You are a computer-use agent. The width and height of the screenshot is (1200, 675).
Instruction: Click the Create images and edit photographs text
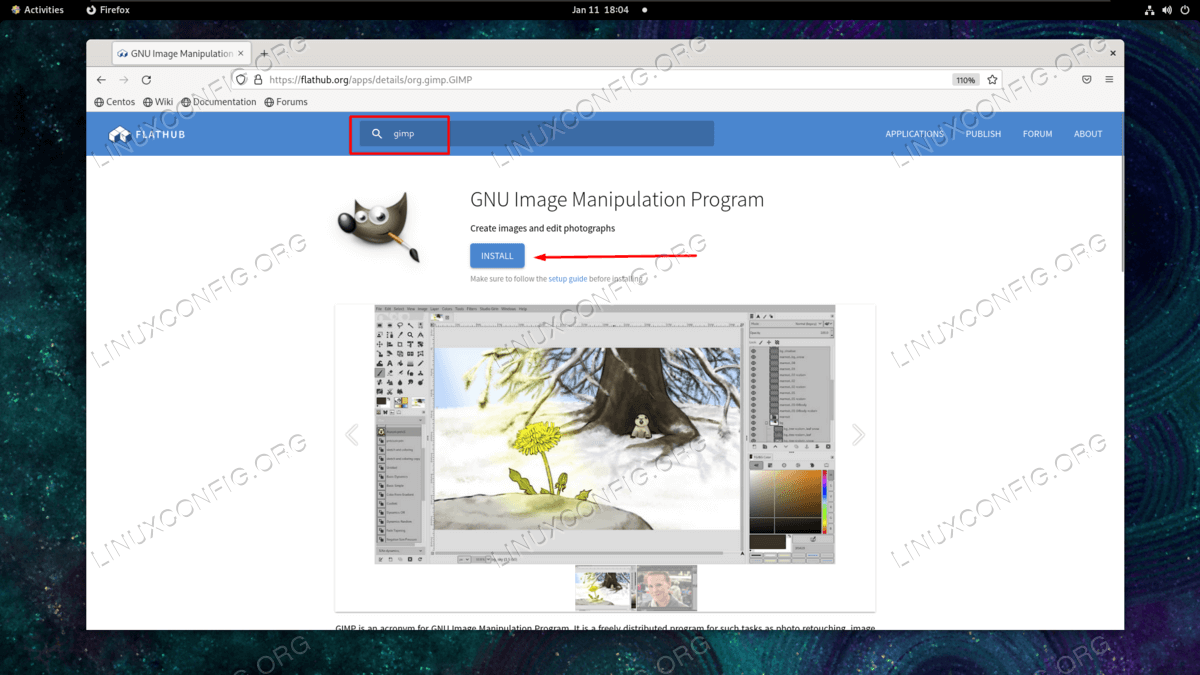(543, 228)
